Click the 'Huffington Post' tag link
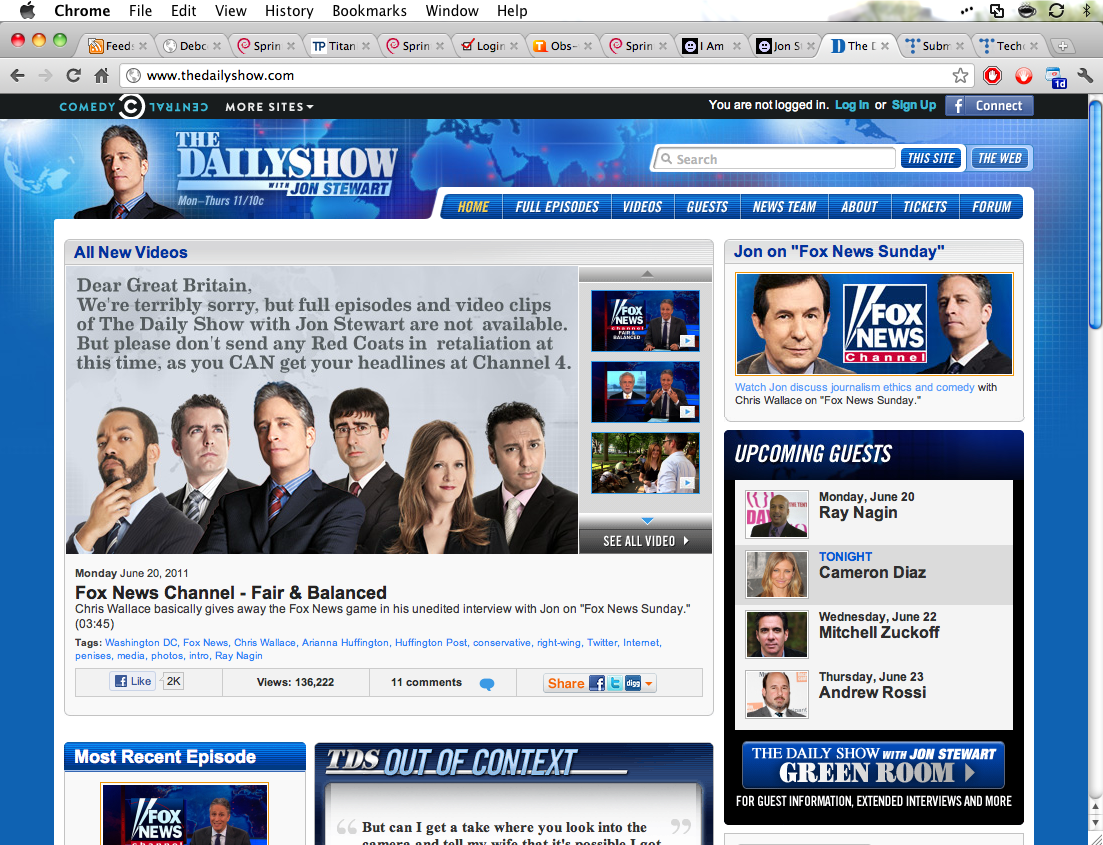1103x845 pixels. pyautogui.click(x=431, y=642)
